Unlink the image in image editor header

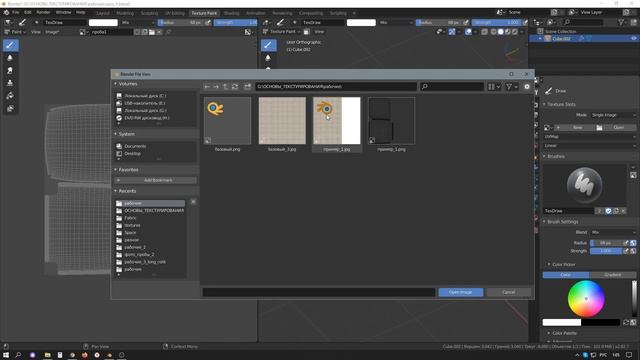159,32
